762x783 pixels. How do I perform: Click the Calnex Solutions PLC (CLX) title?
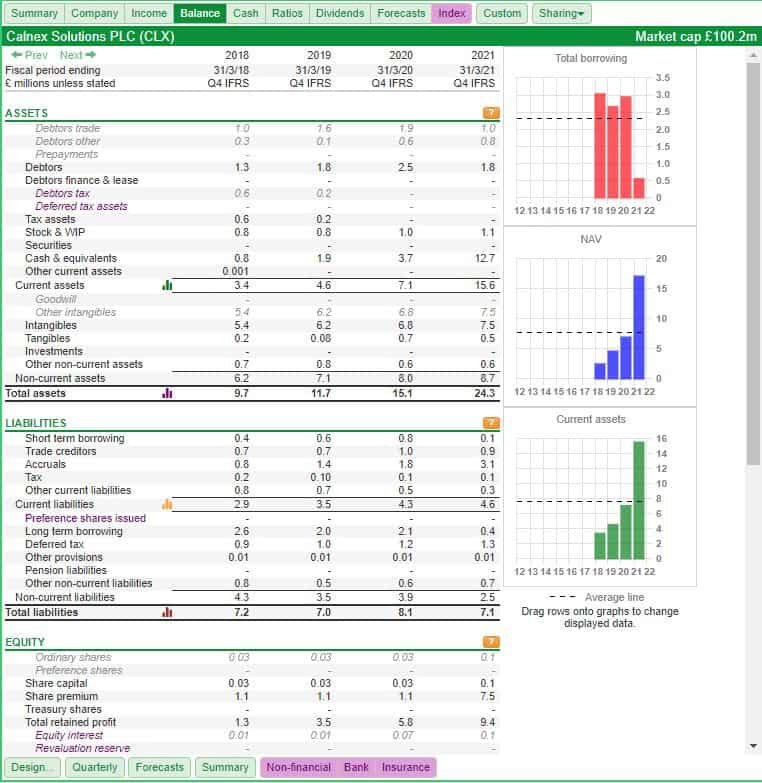90,36
